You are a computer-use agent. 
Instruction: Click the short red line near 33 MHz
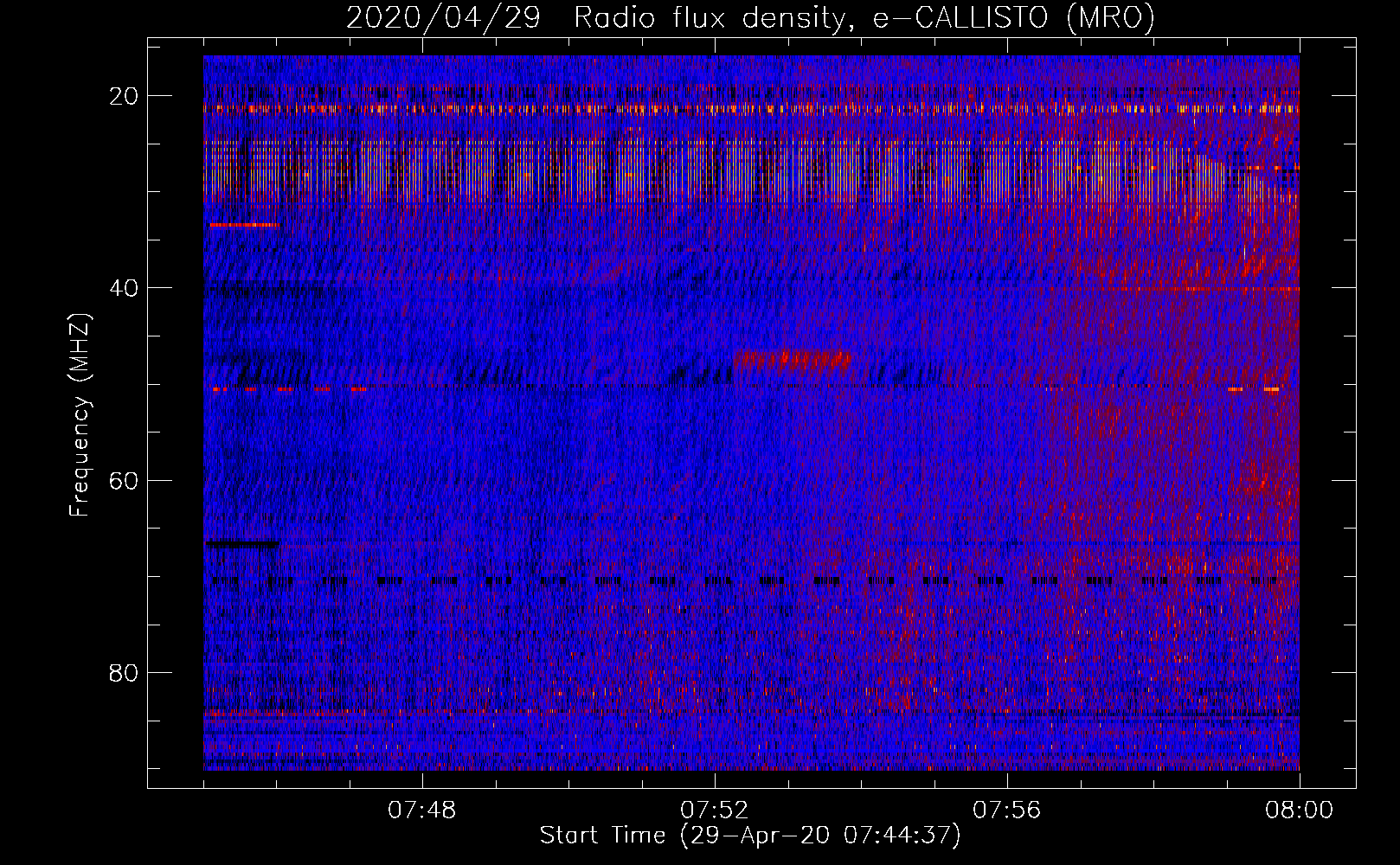point(244,225)
